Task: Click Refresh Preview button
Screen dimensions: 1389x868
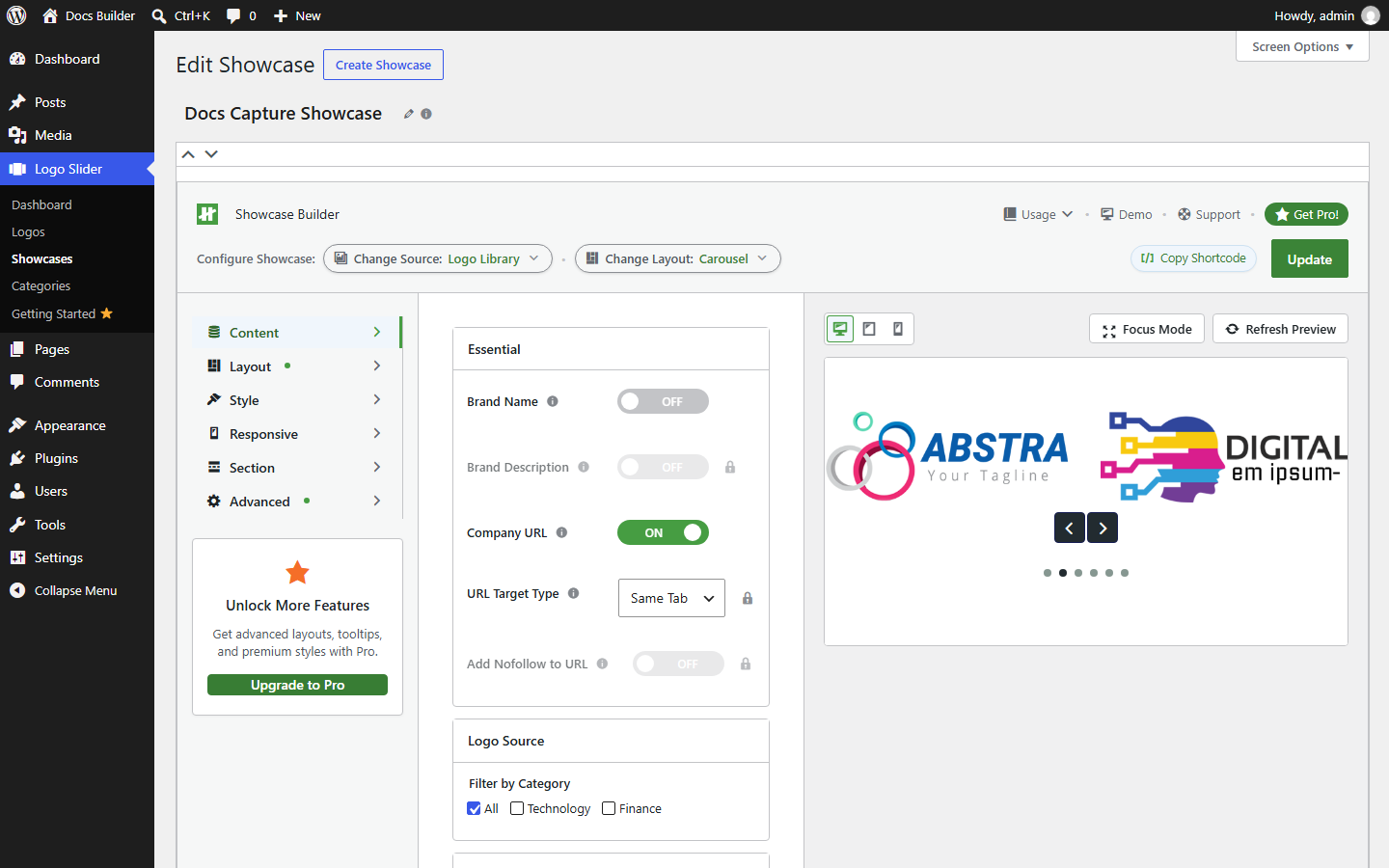Action: 1280,329
